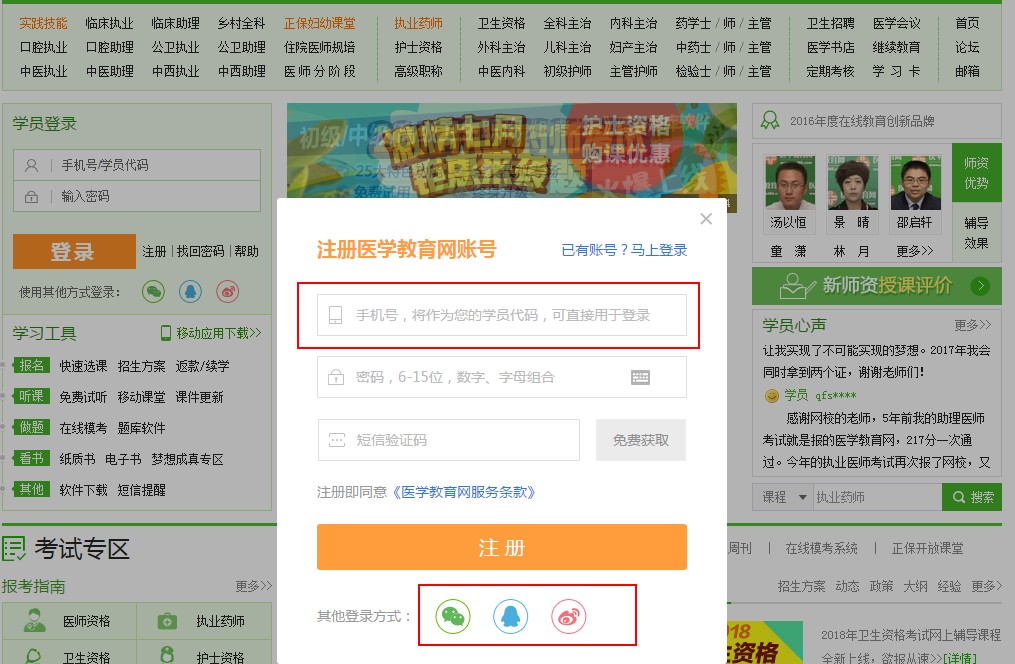Click the WeChat login icon in left sidebar
Screen dimensions: 1015x664
[153, 291]
